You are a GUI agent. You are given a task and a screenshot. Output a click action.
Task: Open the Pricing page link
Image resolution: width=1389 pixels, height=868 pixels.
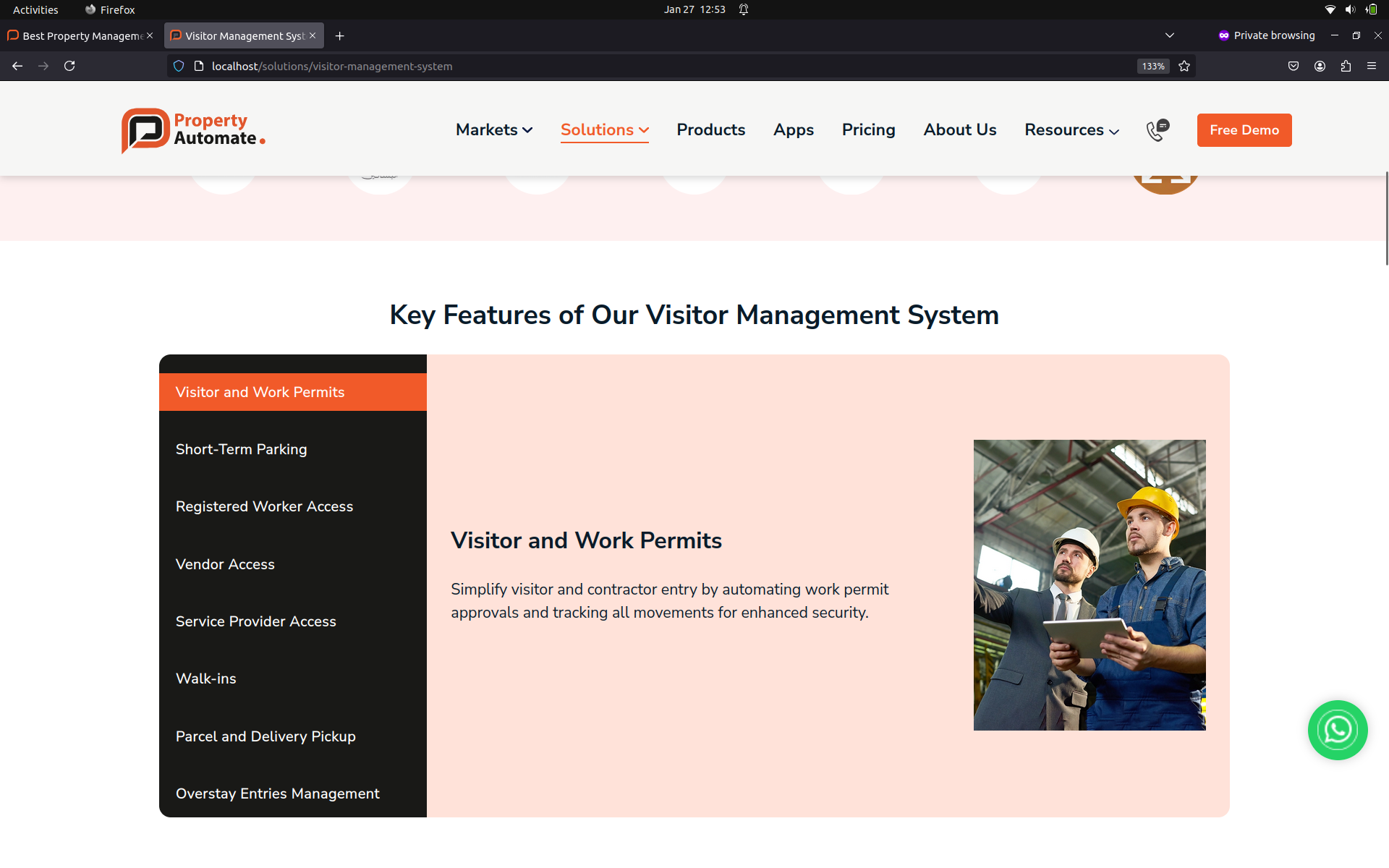(x=868, y=130)
